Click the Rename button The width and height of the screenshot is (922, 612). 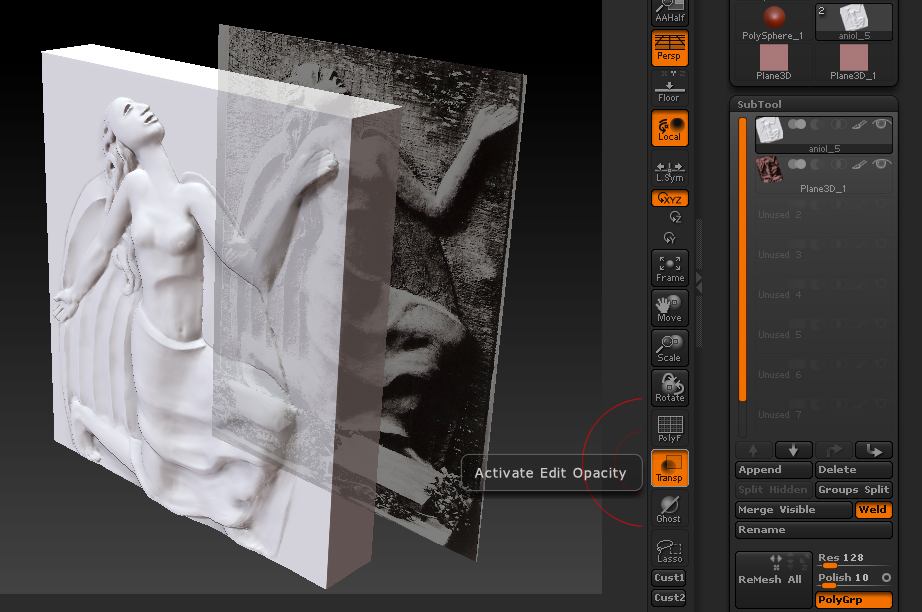coord(813,530)
